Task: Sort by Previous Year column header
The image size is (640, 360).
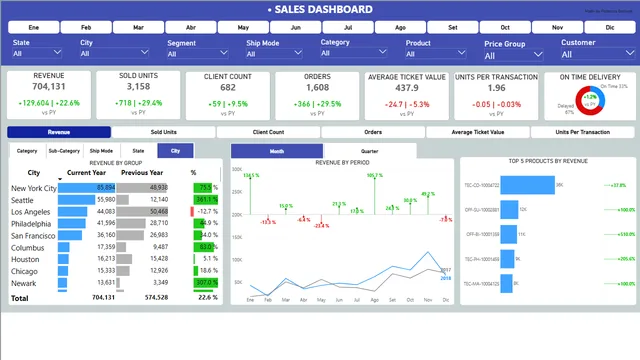Action: coord(142,173)
